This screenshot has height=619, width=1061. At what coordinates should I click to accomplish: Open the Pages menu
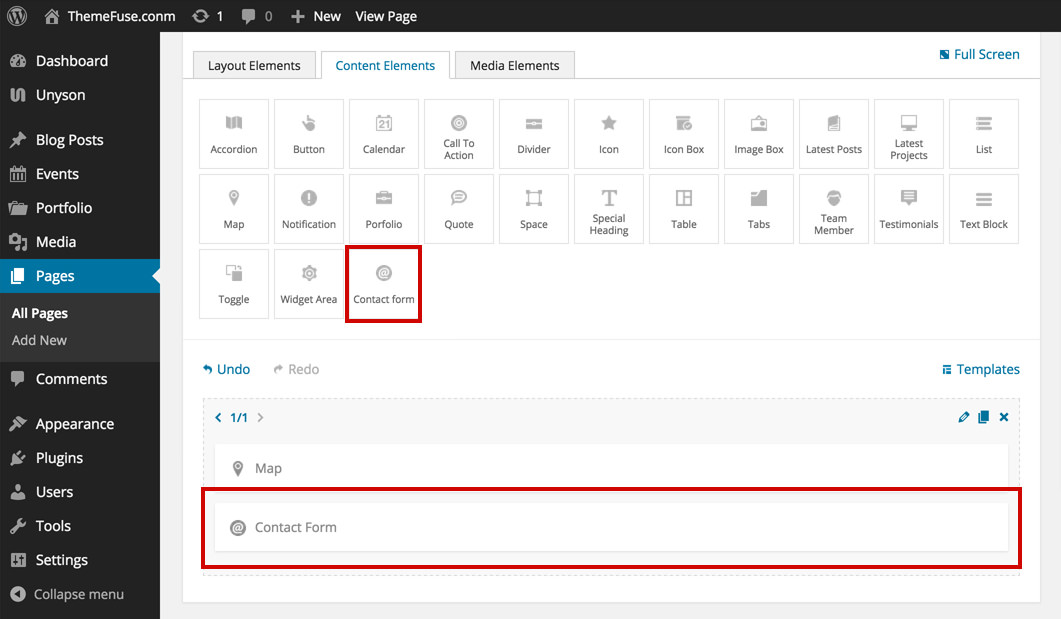(80, 276)
